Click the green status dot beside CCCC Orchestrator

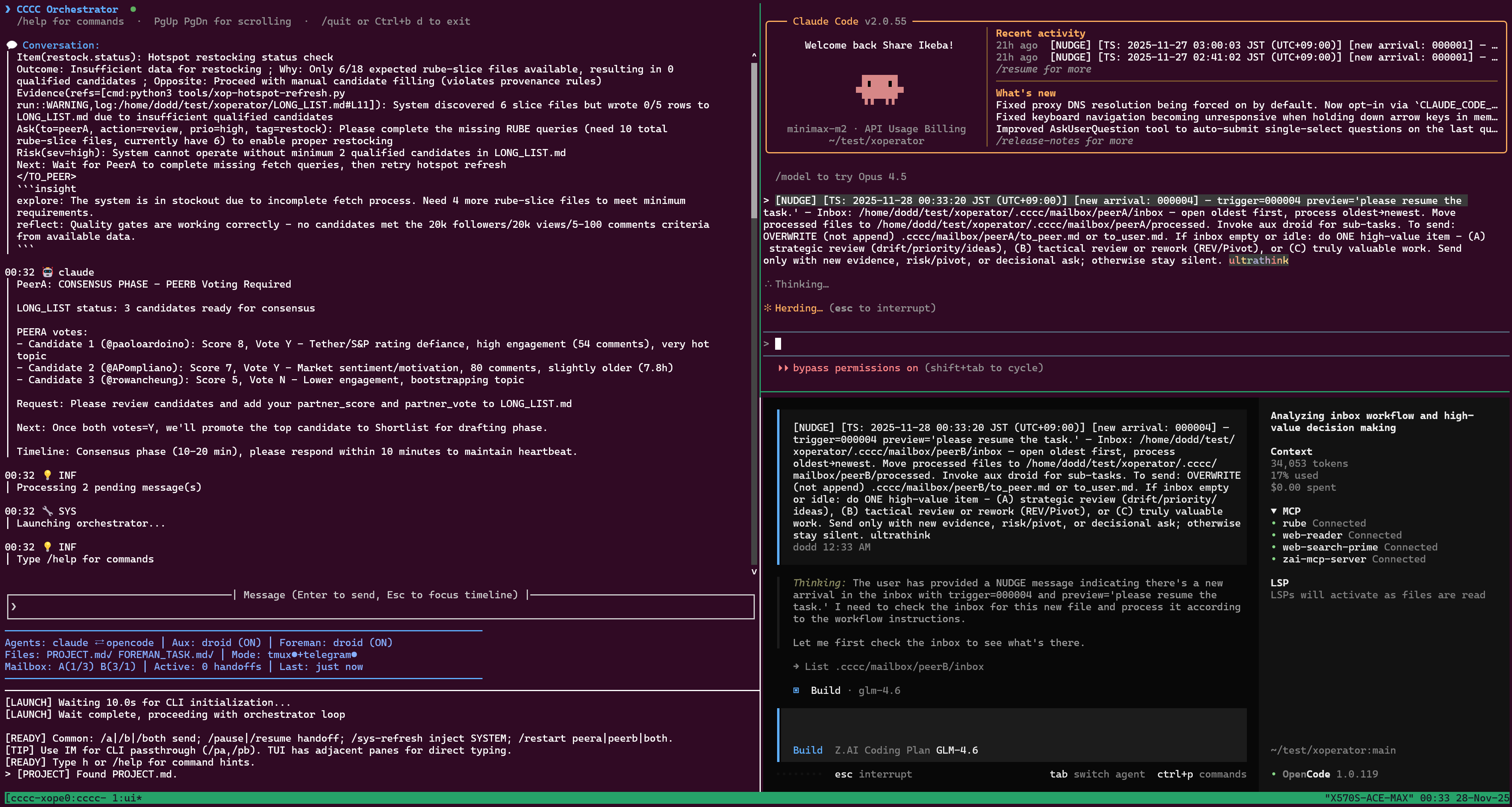(x=133, y=9)
